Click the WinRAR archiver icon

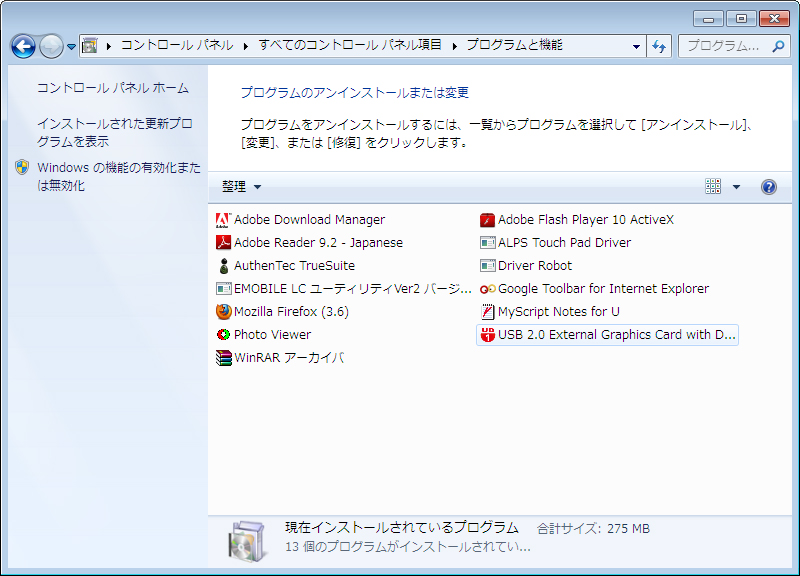coord(223,358)
